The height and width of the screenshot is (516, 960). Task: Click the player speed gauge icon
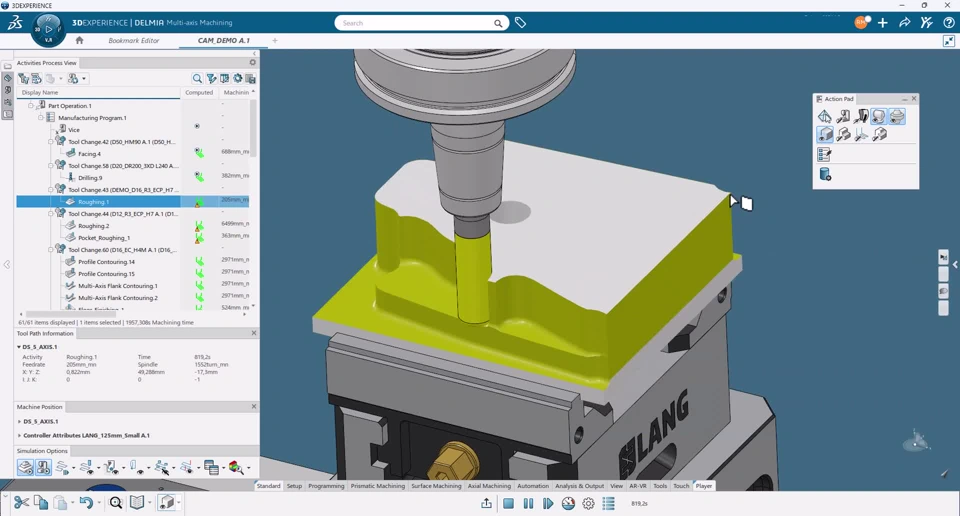pos(568,503)
